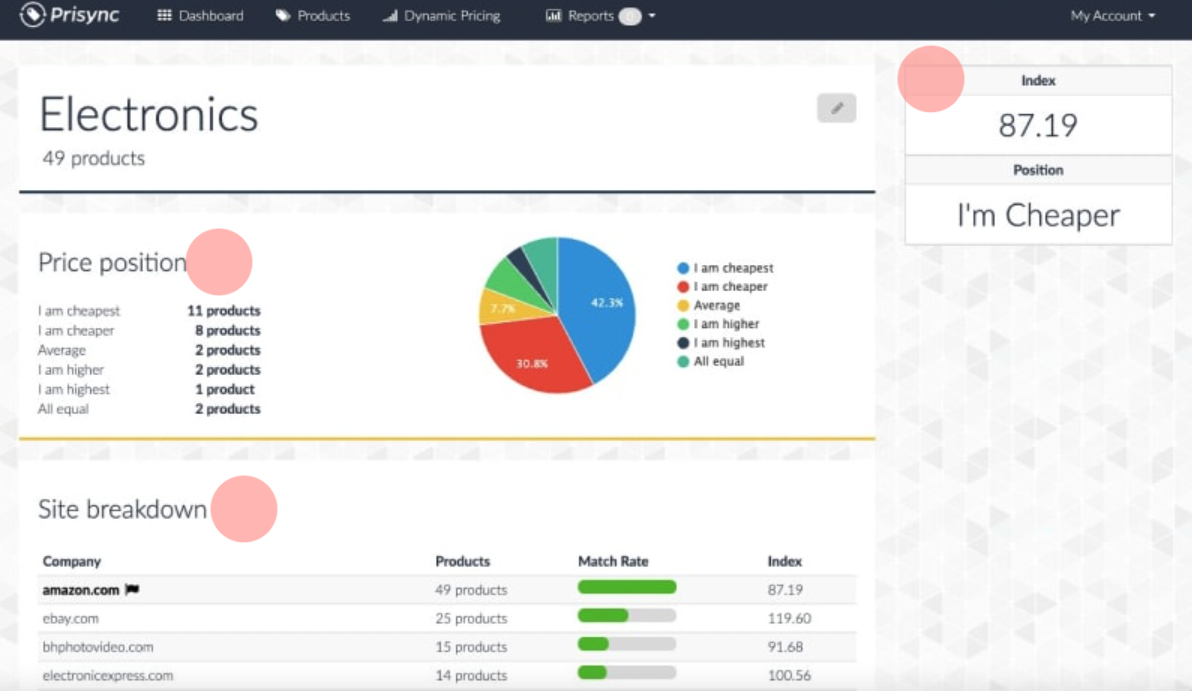Open the Dynamic Pricing menu

point(451,16)
